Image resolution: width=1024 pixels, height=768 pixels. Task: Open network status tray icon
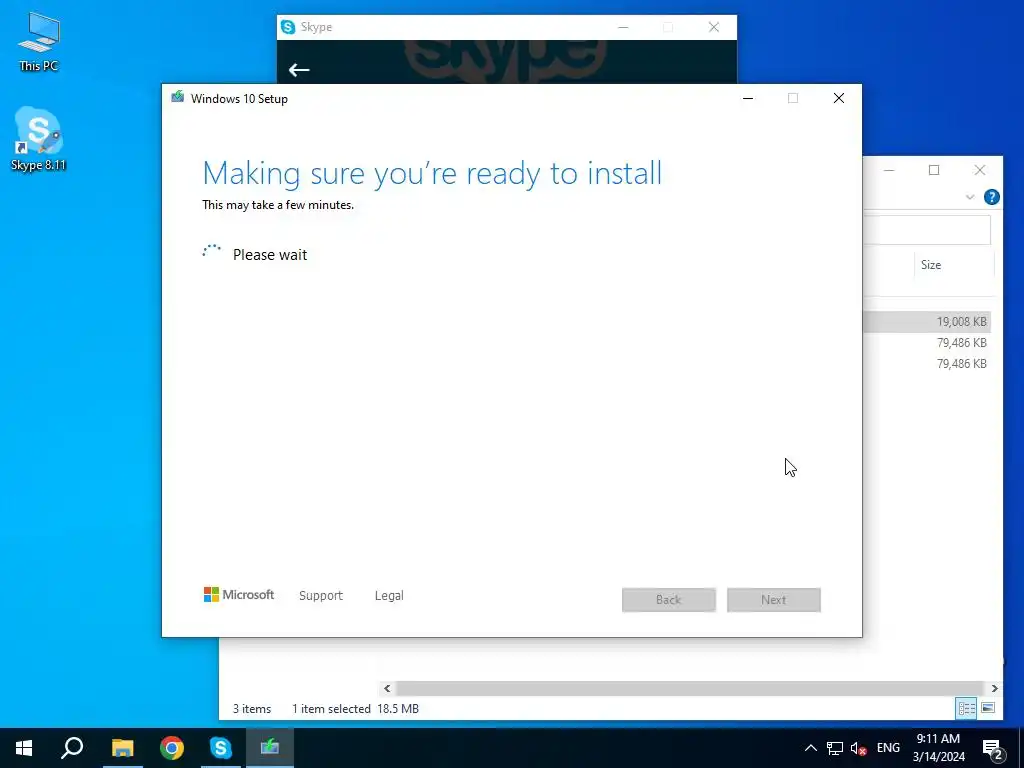tap(835, 748)
